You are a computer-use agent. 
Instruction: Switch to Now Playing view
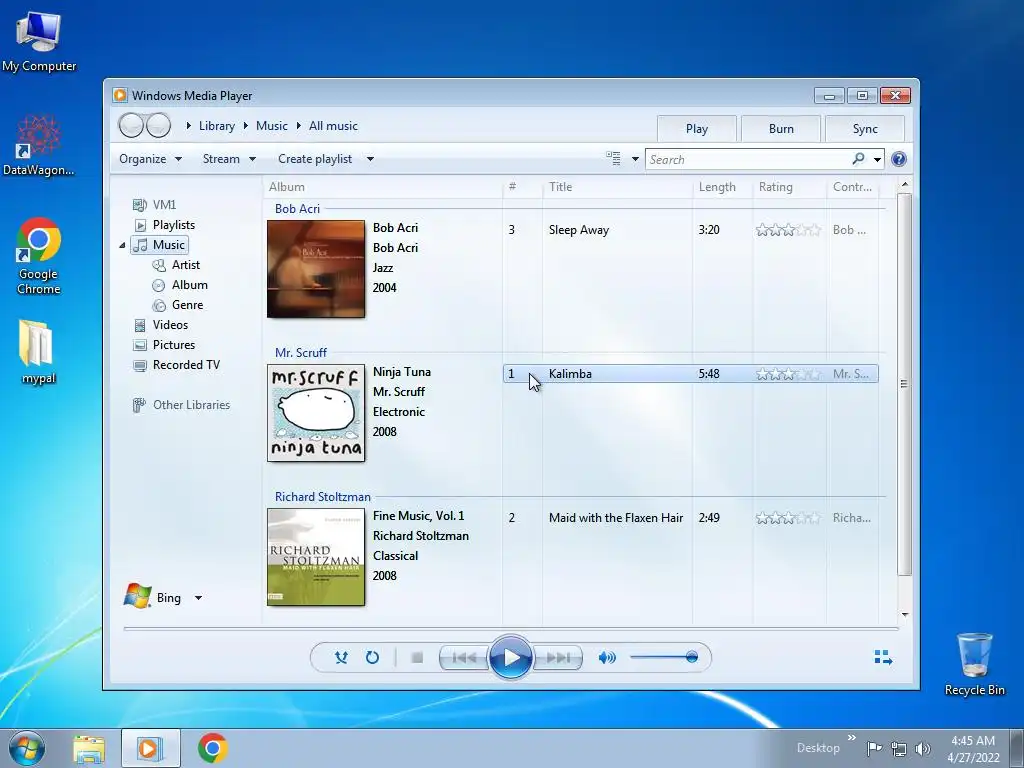tap(883, 658)
